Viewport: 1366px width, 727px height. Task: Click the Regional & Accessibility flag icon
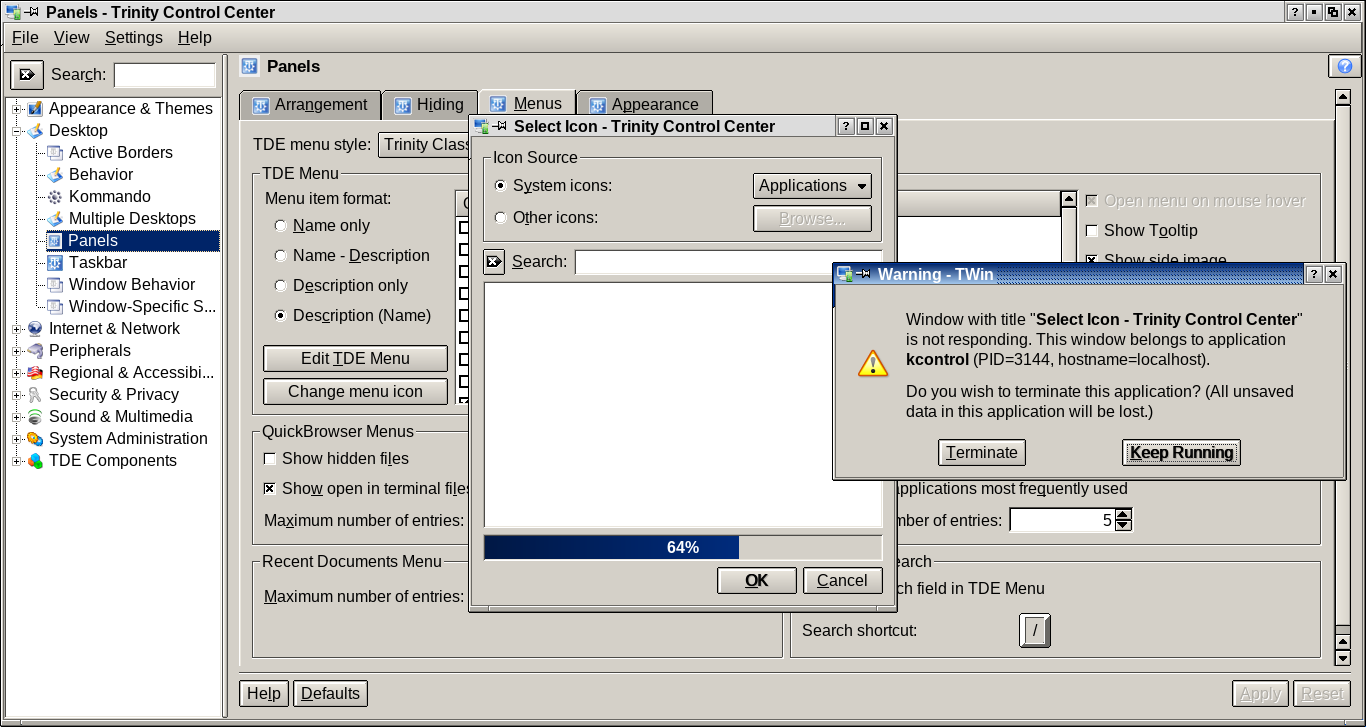click(35, 372)
